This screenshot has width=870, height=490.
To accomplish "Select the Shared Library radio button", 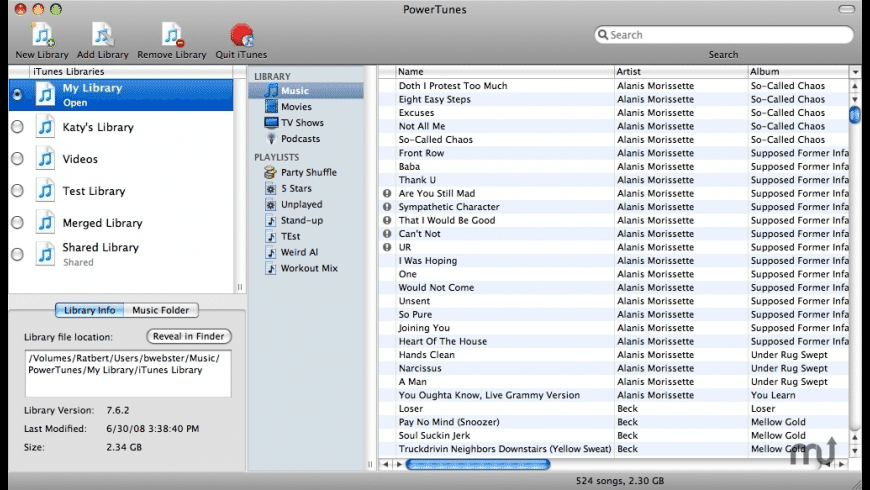I will tap(17, 254).
